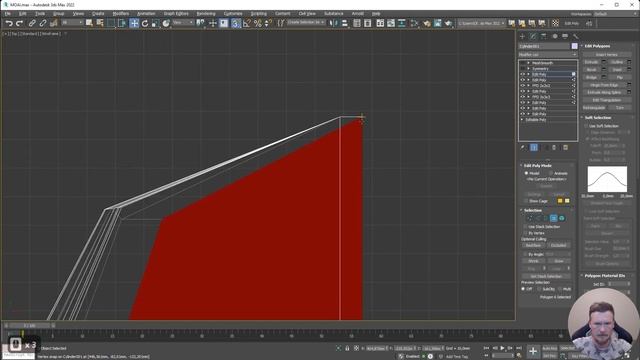Image resolution: width=640 pixels, height=360 pixels.
Task: Click the Undo arrow icon
Action: click(9, 23)
